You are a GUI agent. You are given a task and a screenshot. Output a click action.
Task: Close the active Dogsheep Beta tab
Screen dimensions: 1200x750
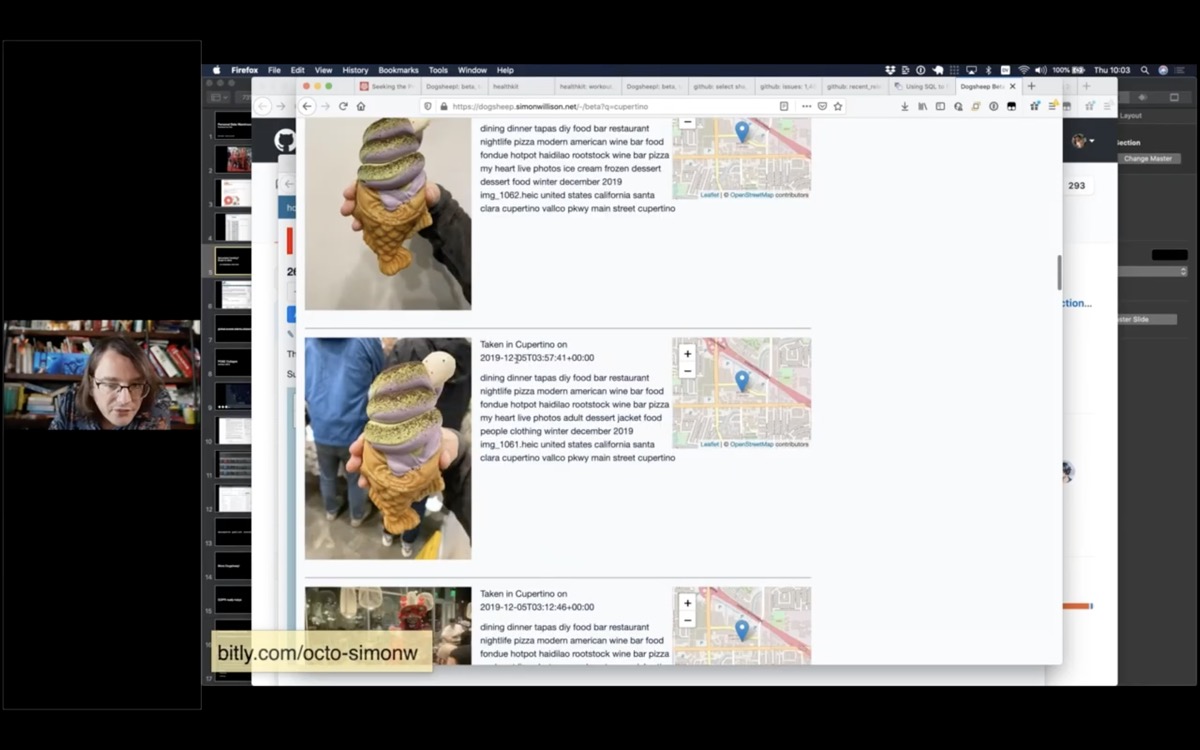coord(1012,87)
